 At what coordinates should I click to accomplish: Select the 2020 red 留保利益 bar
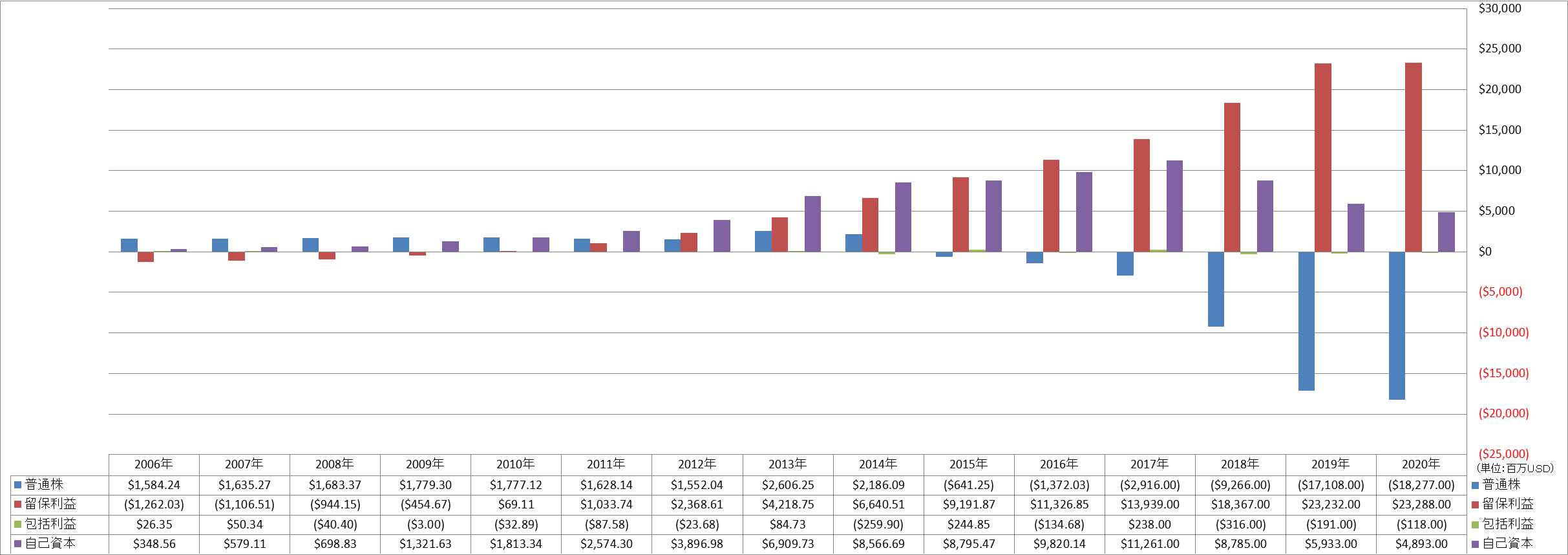(x=1413, y=157)
